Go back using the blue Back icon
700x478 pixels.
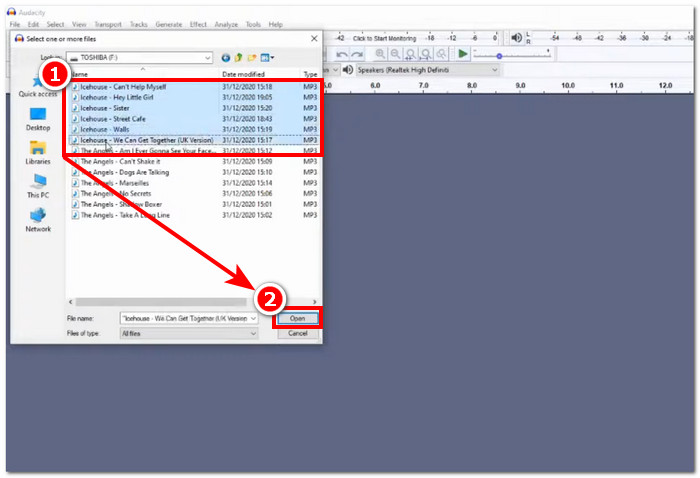[x=226, y=58]
